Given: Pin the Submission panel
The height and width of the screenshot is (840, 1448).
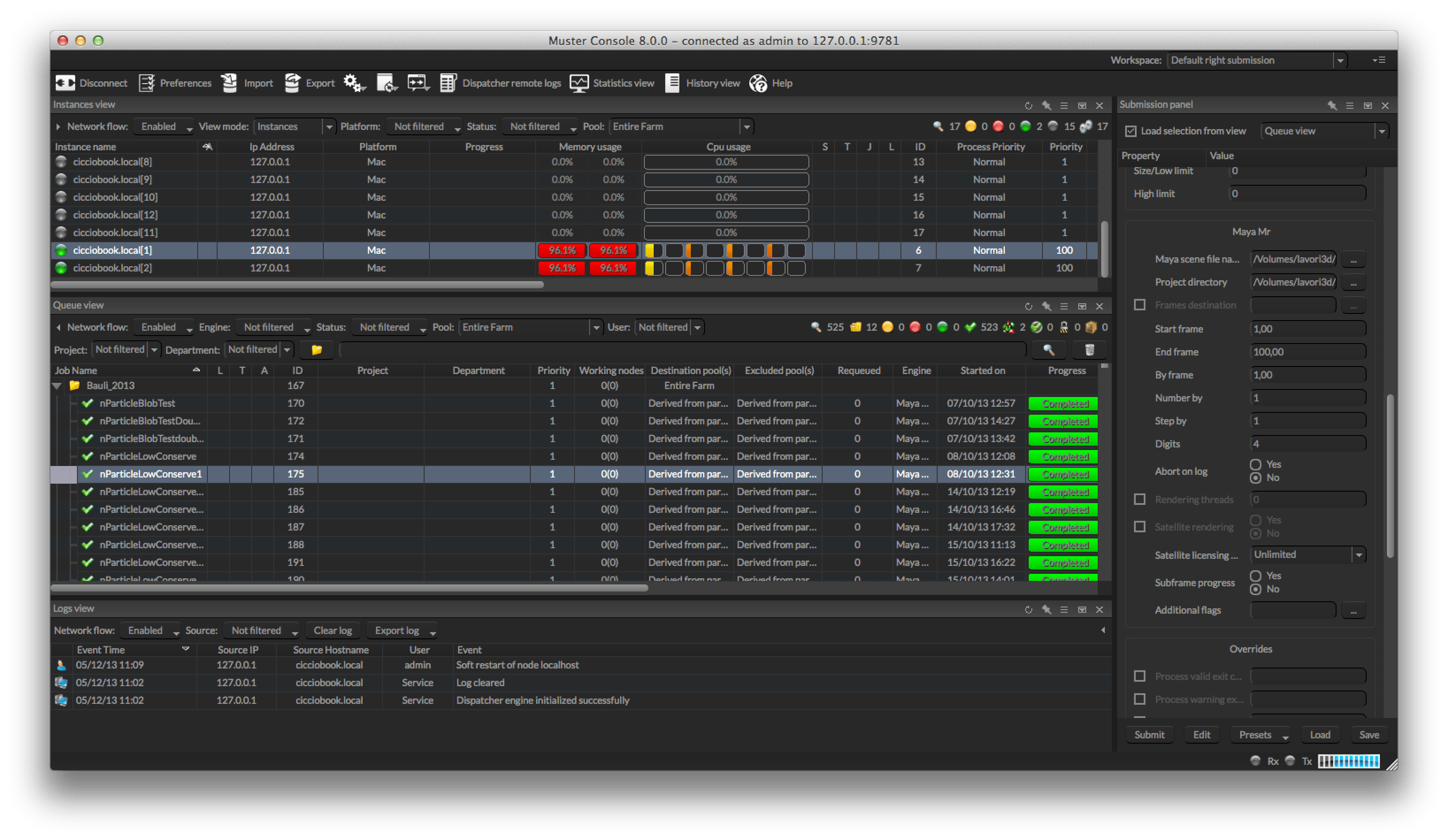Looking at the screenshot, I should [1332, 106].
